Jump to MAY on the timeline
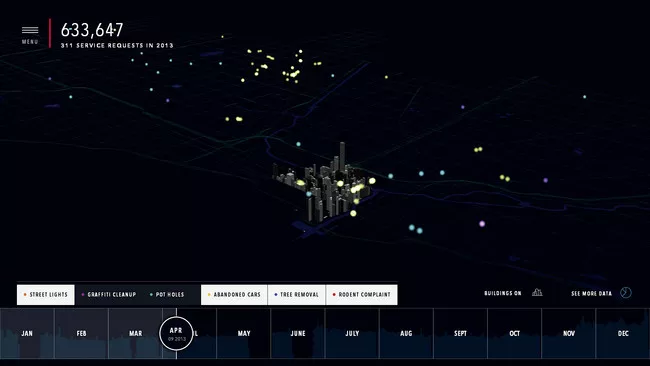The width and height of the screenshot is (650, 366). point(244,333)
